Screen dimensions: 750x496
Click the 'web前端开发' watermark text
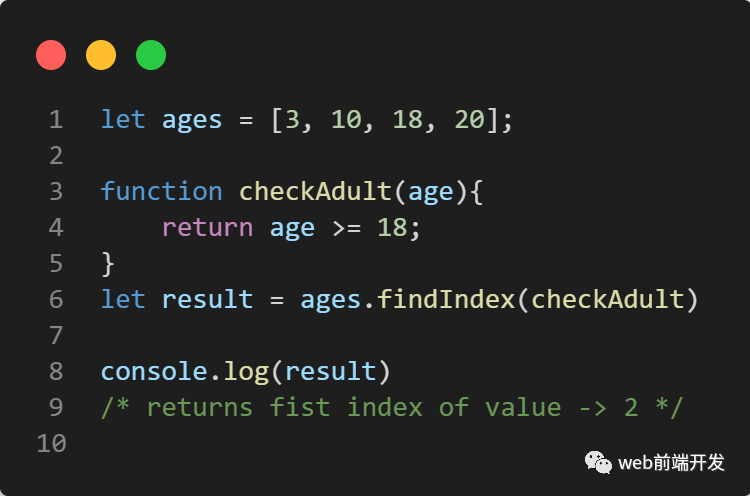click(672, 462)
